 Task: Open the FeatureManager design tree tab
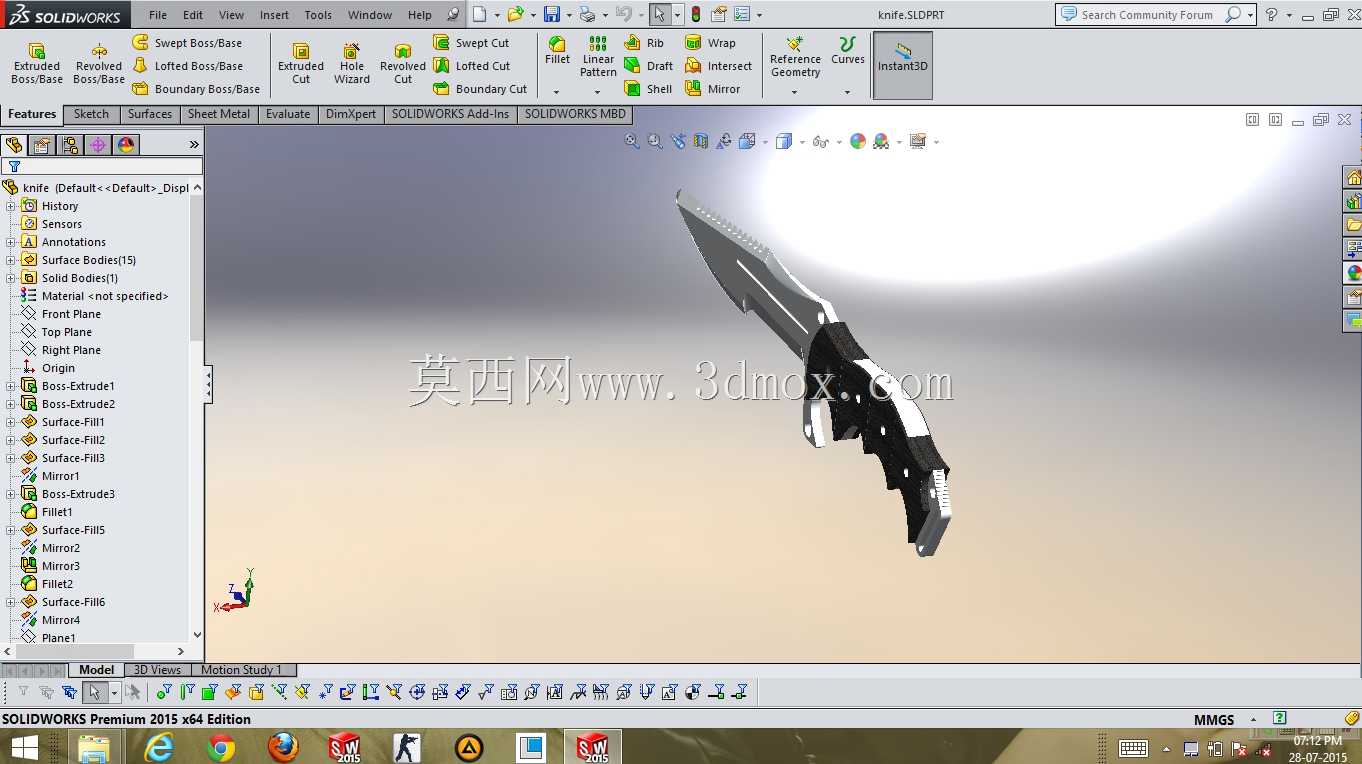(14, 145)
